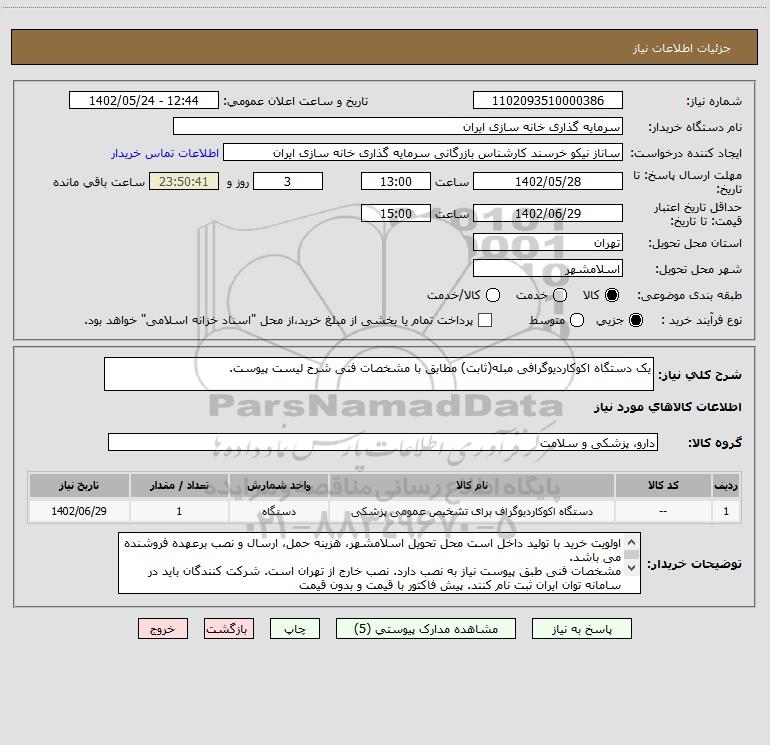Click the validity time field 15:00
This screenshot has width=770, height=745.
[396, 213]
